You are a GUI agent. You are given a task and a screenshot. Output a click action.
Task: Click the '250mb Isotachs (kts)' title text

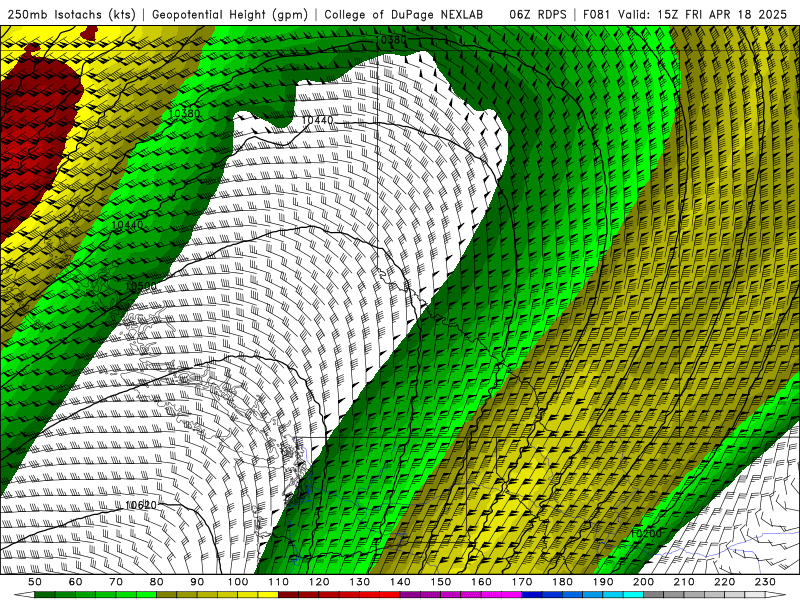[x=71, y=14]
